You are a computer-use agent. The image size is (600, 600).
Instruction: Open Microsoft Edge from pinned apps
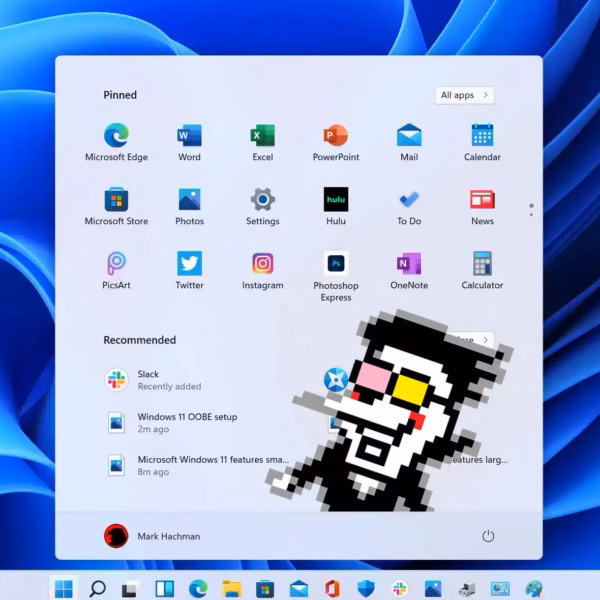click(116, 142)
